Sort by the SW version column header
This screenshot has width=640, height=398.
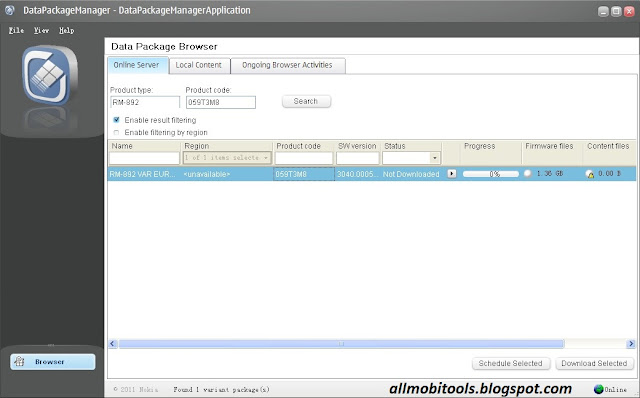click(x=358, y=146)
